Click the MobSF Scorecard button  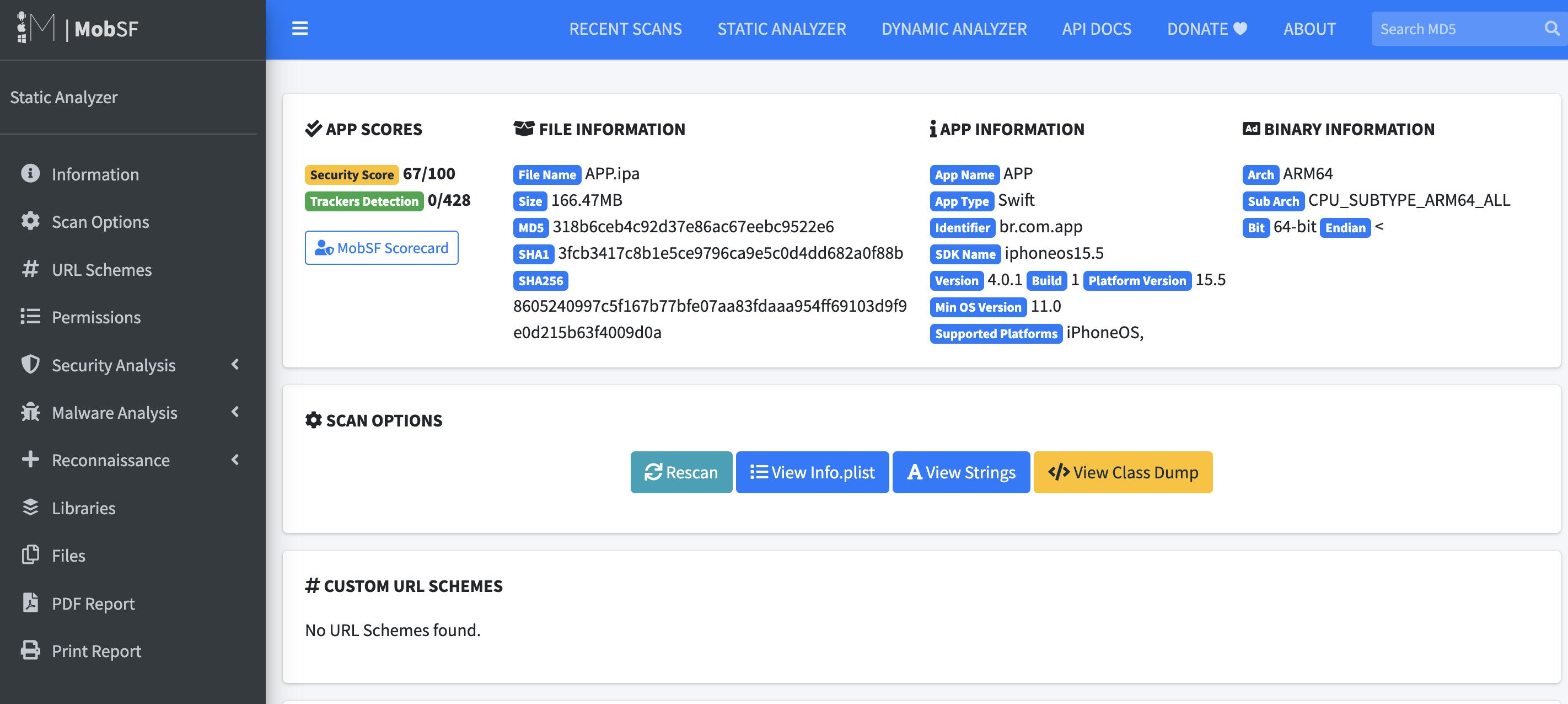click(x=382, y=247)
